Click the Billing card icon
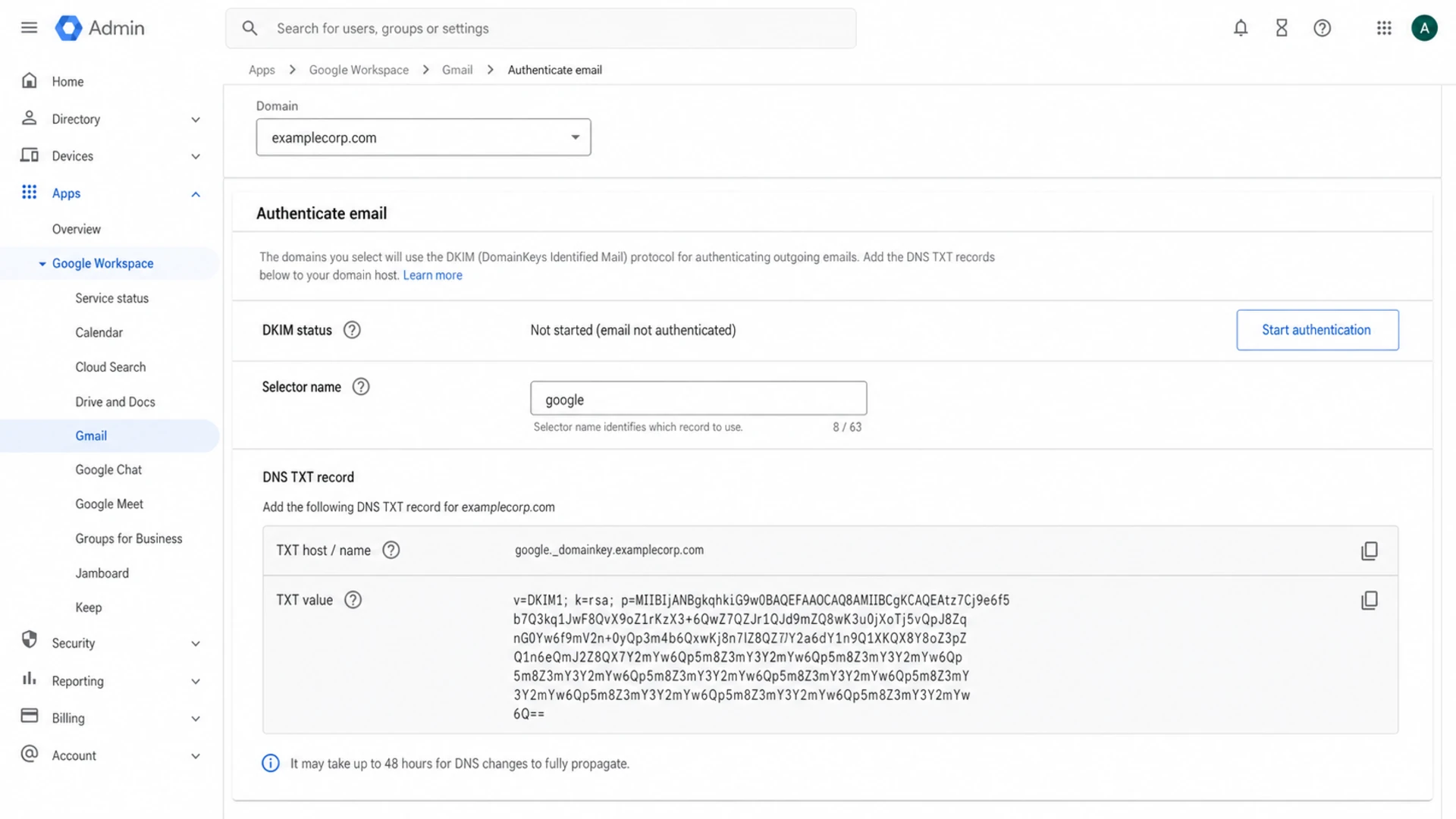 30,715
